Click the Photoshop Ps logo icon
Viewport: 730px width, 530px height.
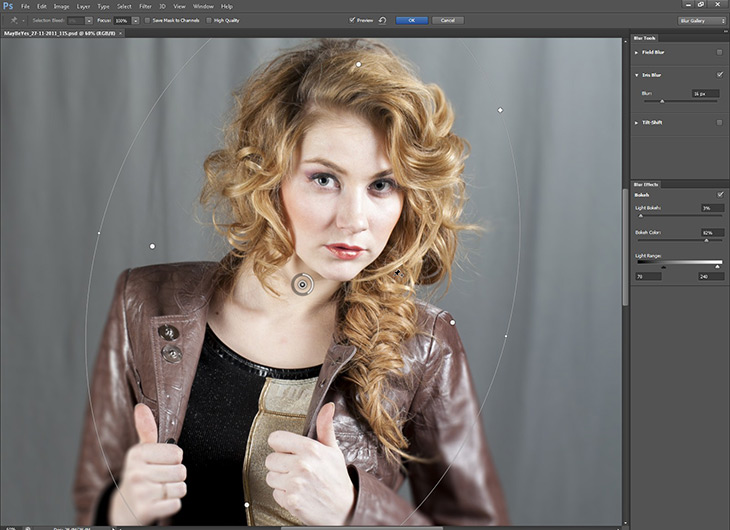(8, 6)
